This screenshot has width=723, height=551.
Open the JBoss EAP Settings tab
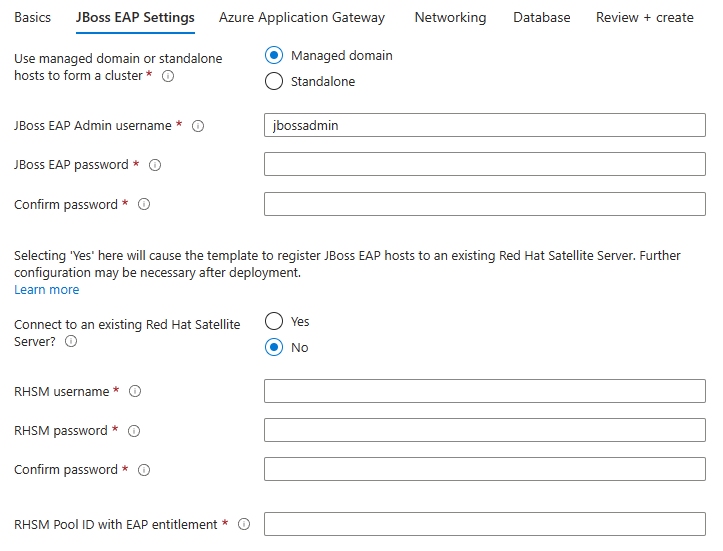(135, 18)
